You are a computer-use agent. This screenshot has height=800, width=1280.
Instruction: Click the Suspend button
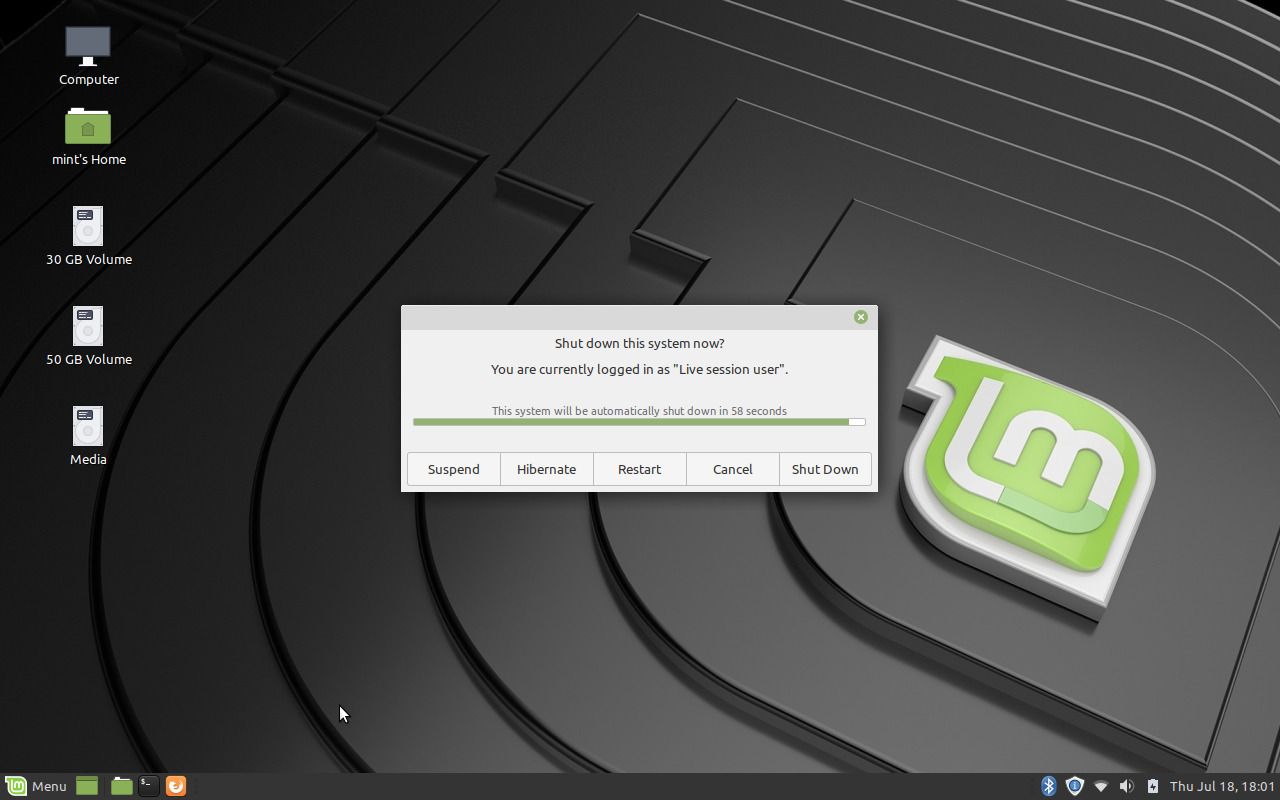(x=453, y=469)
